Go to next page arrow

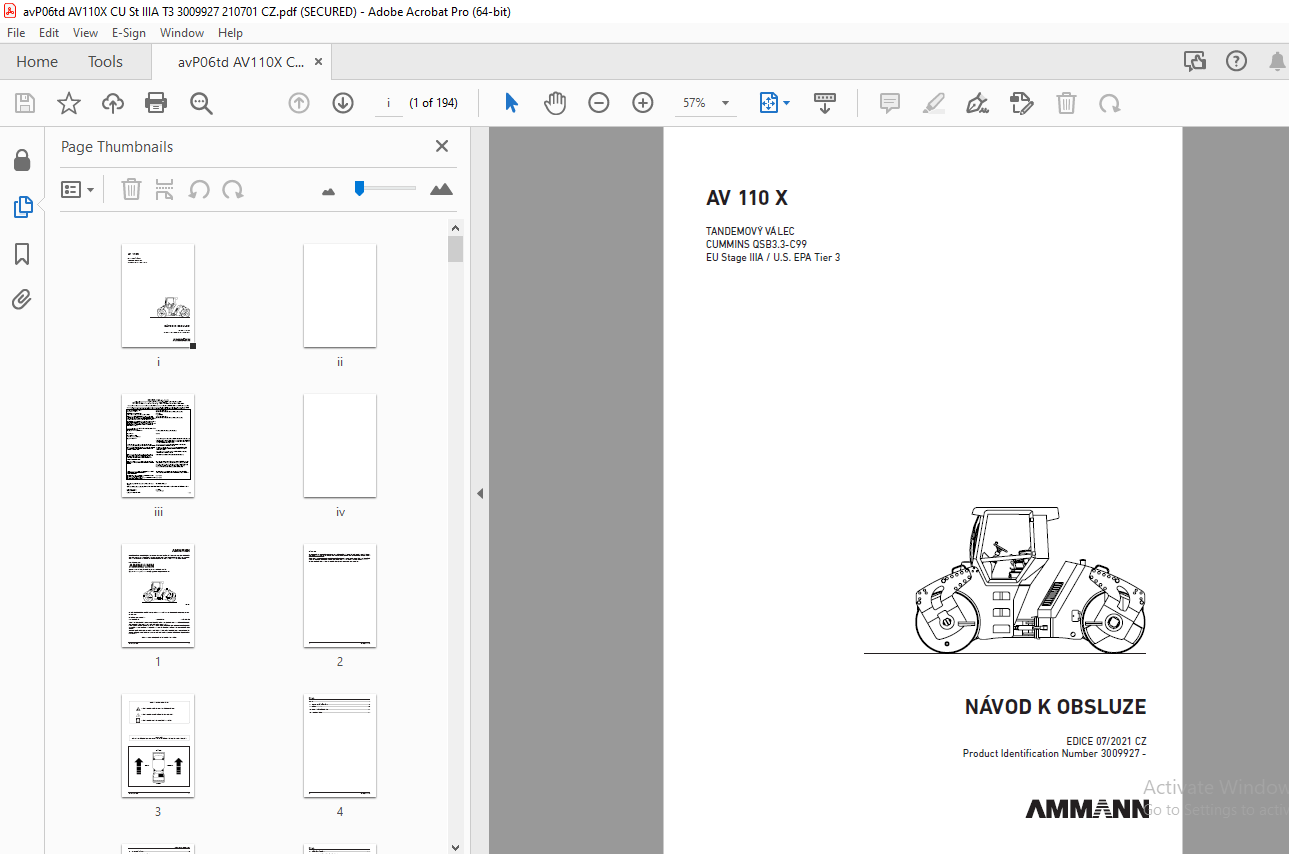click(343, 103)
